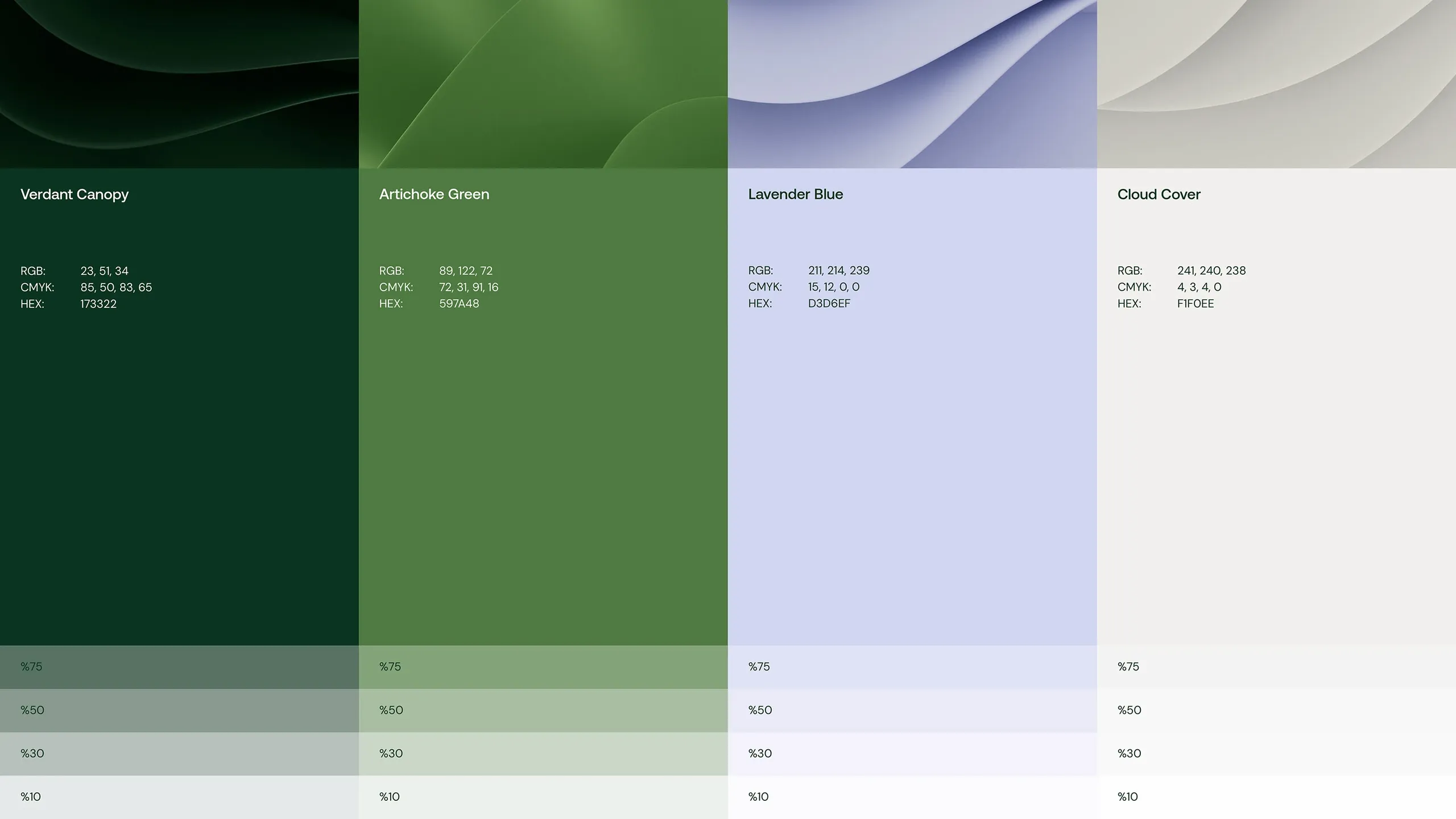Click the Lavender Blue heading

tap(795, 195)
